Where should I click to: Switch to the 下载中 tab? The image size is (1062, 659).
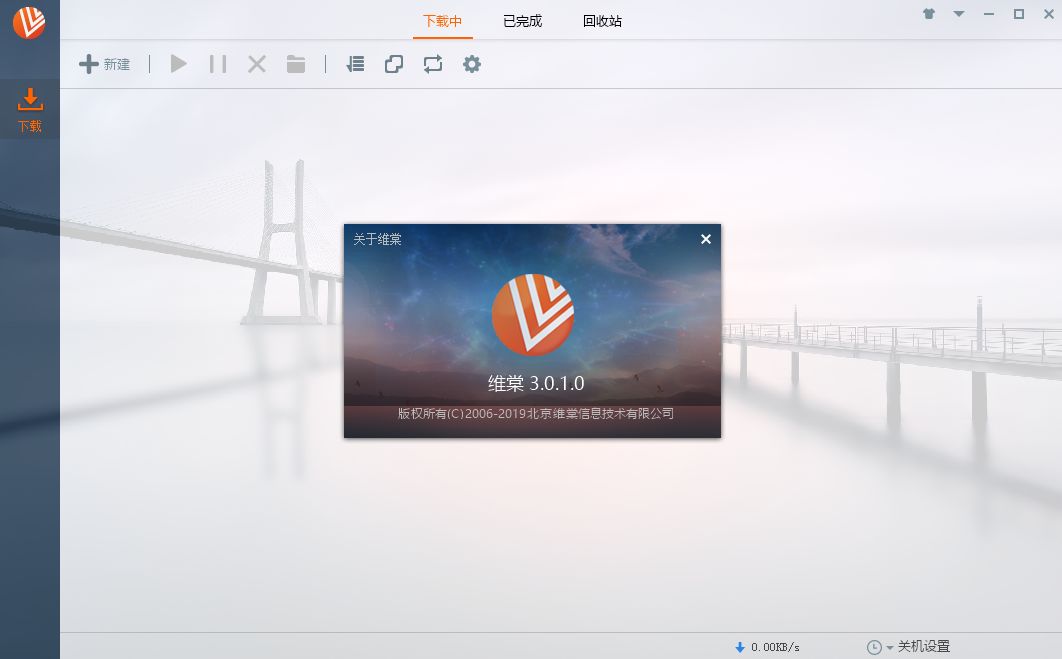click(x=442, y=21)
